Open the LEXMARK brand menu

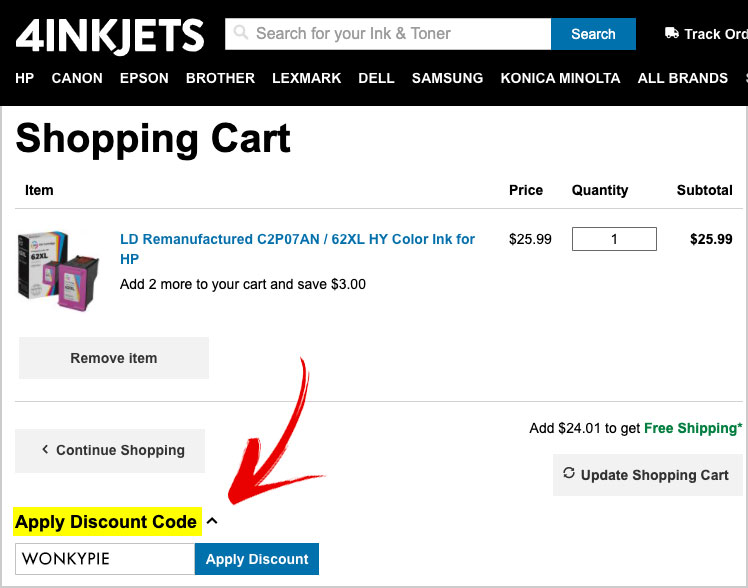307,78
